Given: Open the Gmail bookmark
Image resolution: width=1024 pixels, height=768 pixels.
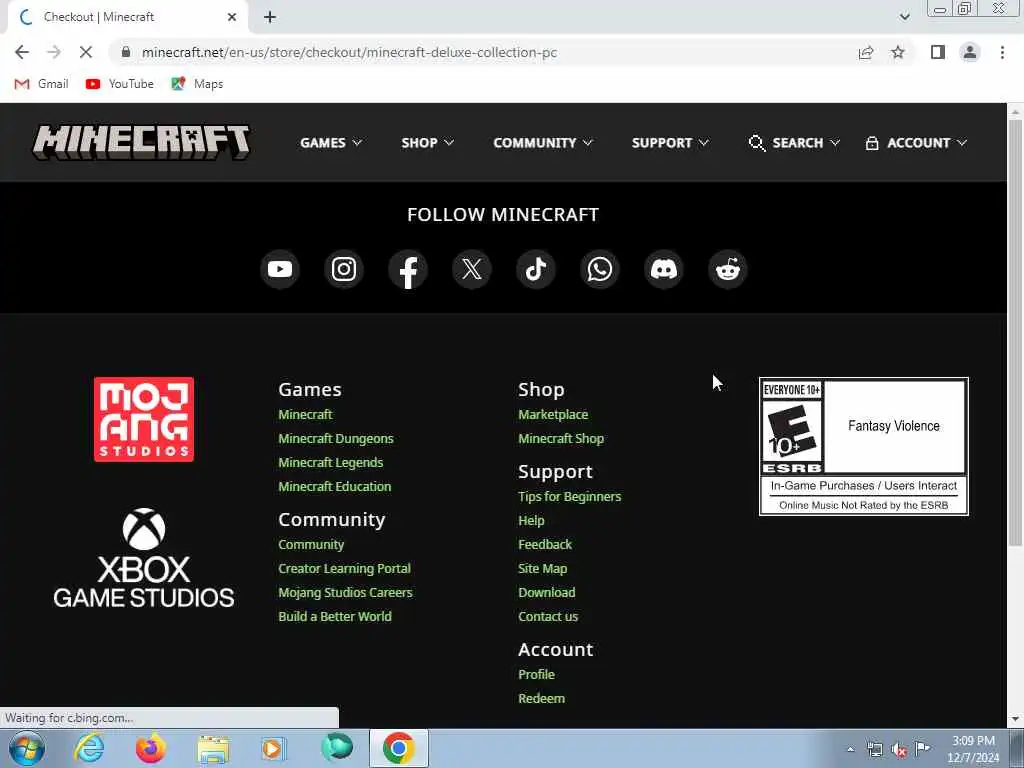Looking at the screenshot, I should [41, 84].
